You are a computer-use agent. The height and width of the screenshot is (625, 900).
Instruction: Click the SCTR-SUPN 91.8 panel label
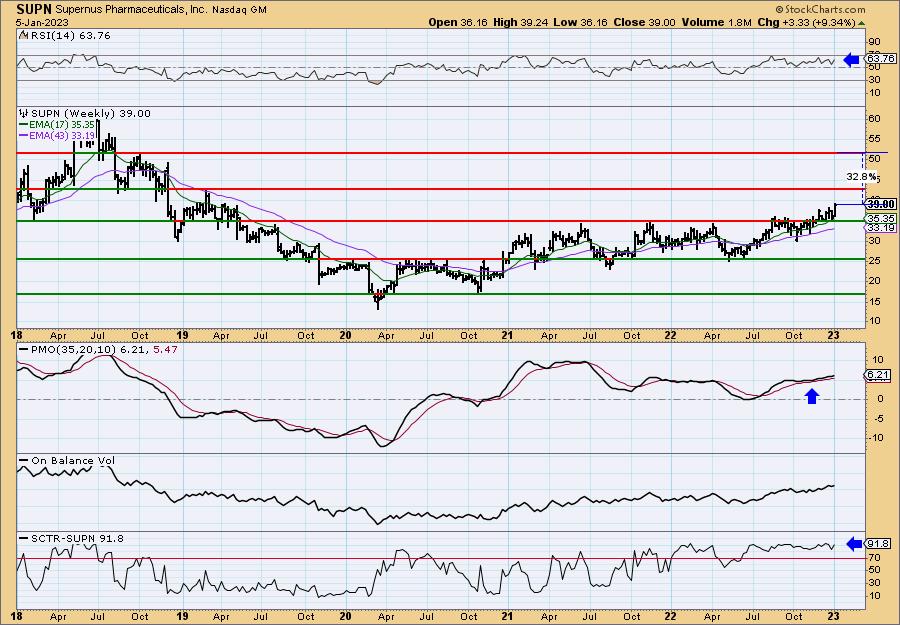(77, 538)
